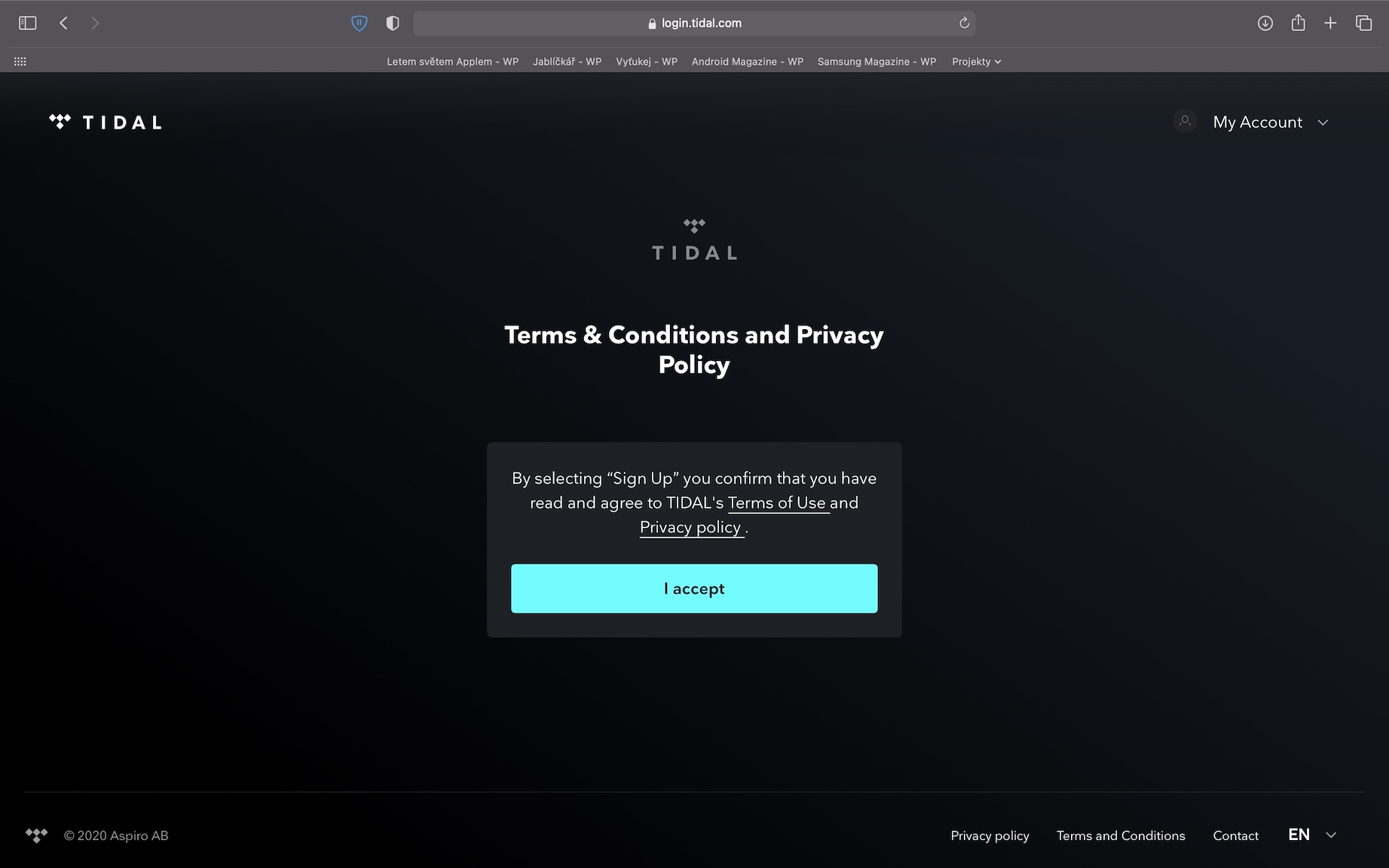Open the Jablíčkář - WP bookmark

click(567, 62)
